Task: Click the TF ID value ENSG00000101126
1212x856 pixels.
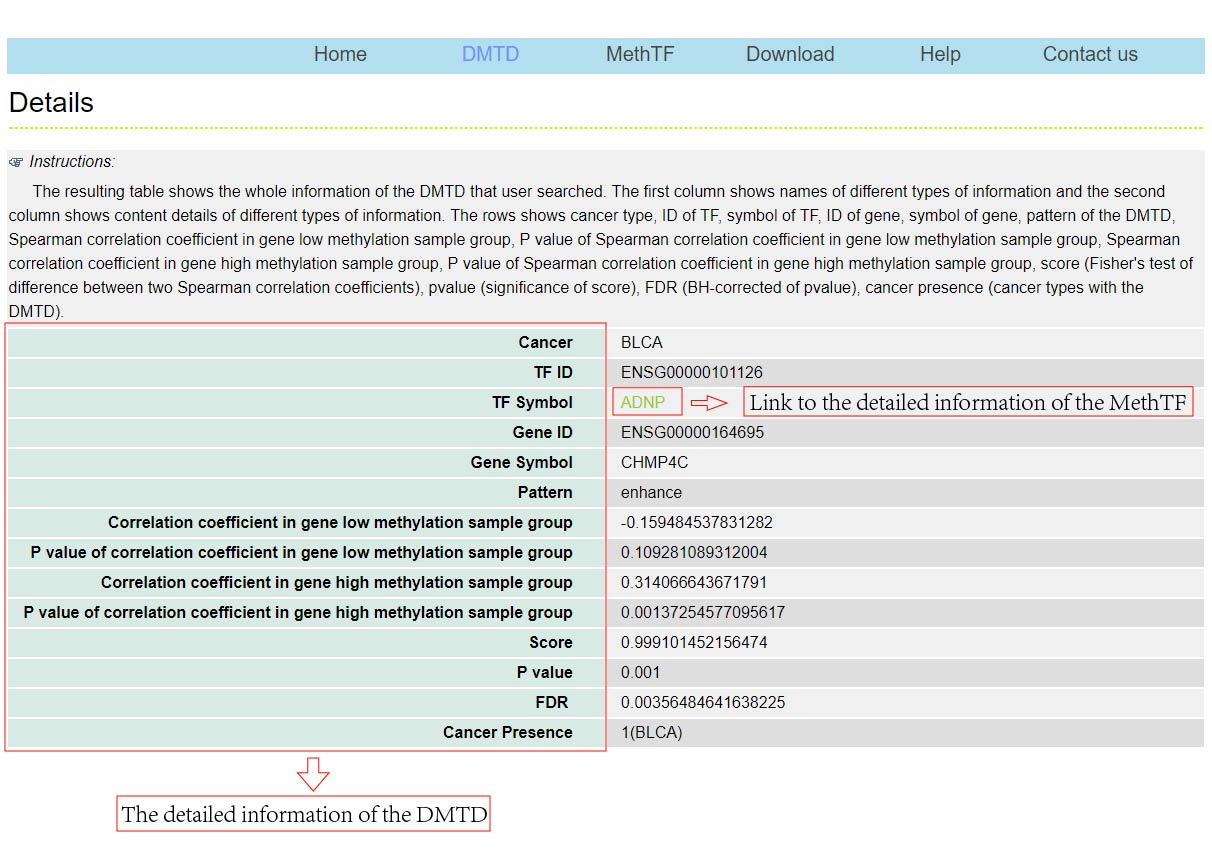Action: point(691,373)
